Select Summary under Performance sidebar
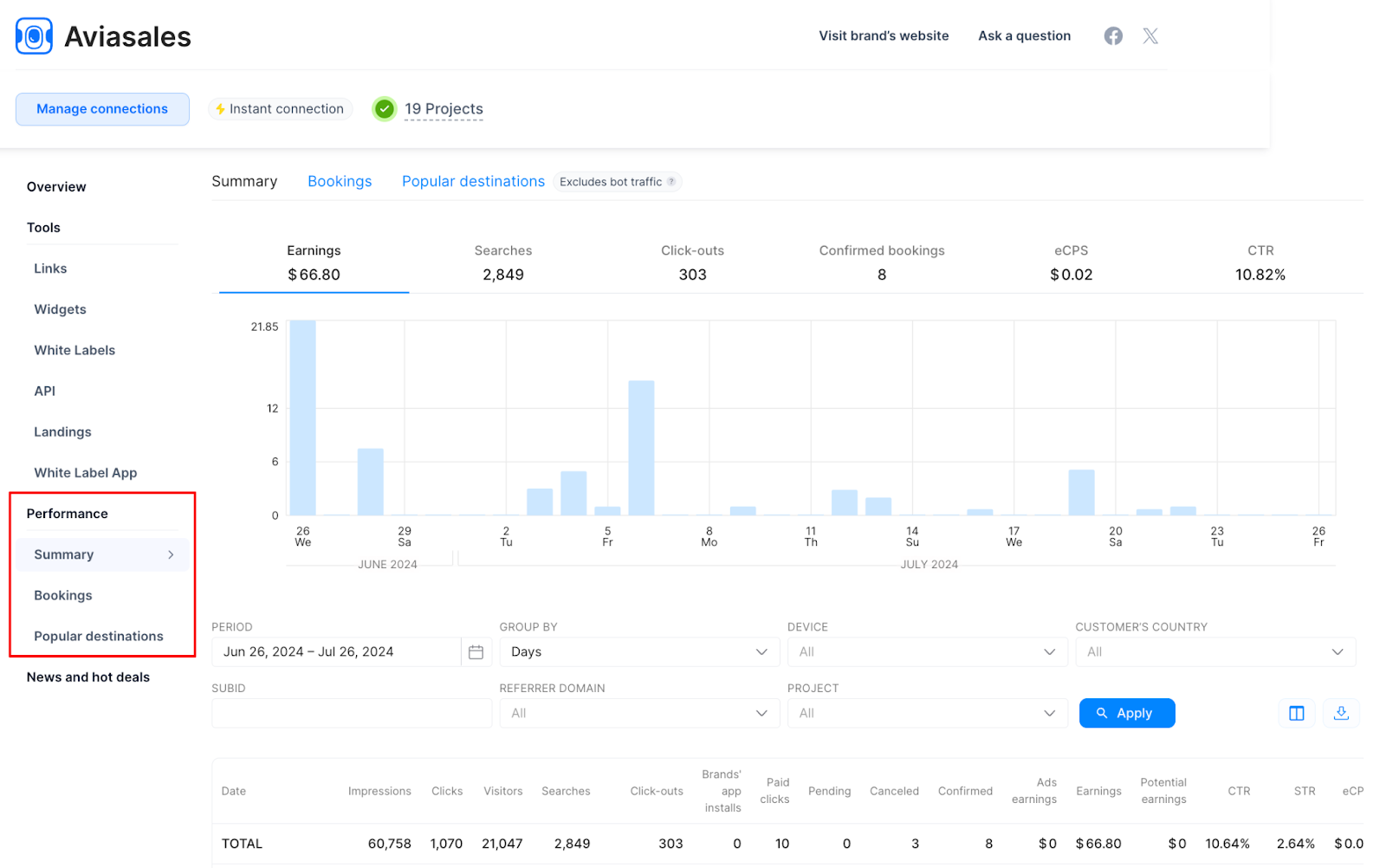 coord(102,554)
